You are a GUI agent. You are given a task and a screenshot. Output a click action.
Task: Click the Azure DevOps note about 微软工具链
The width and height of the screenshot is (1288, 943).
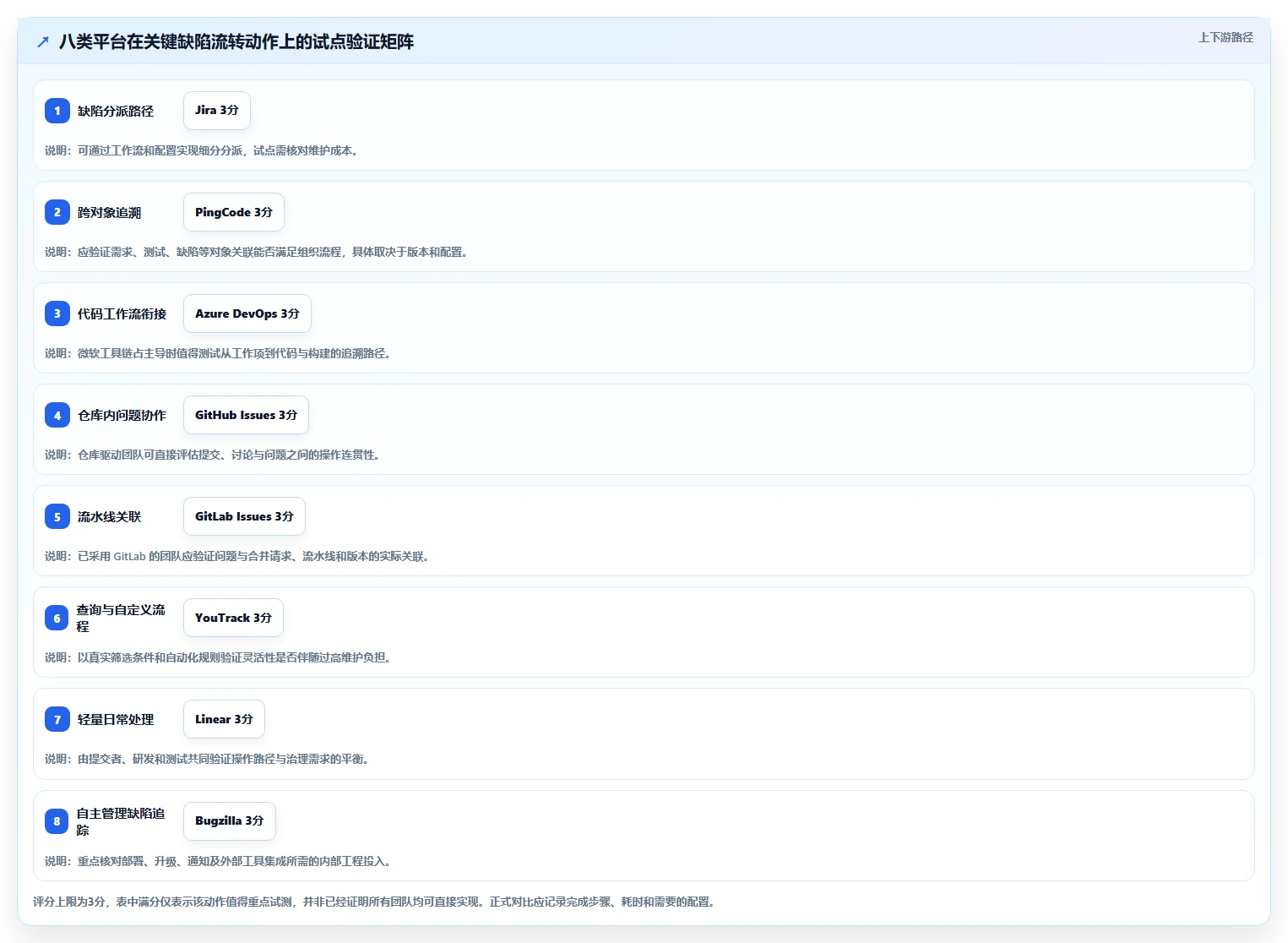tap(220, 353)
